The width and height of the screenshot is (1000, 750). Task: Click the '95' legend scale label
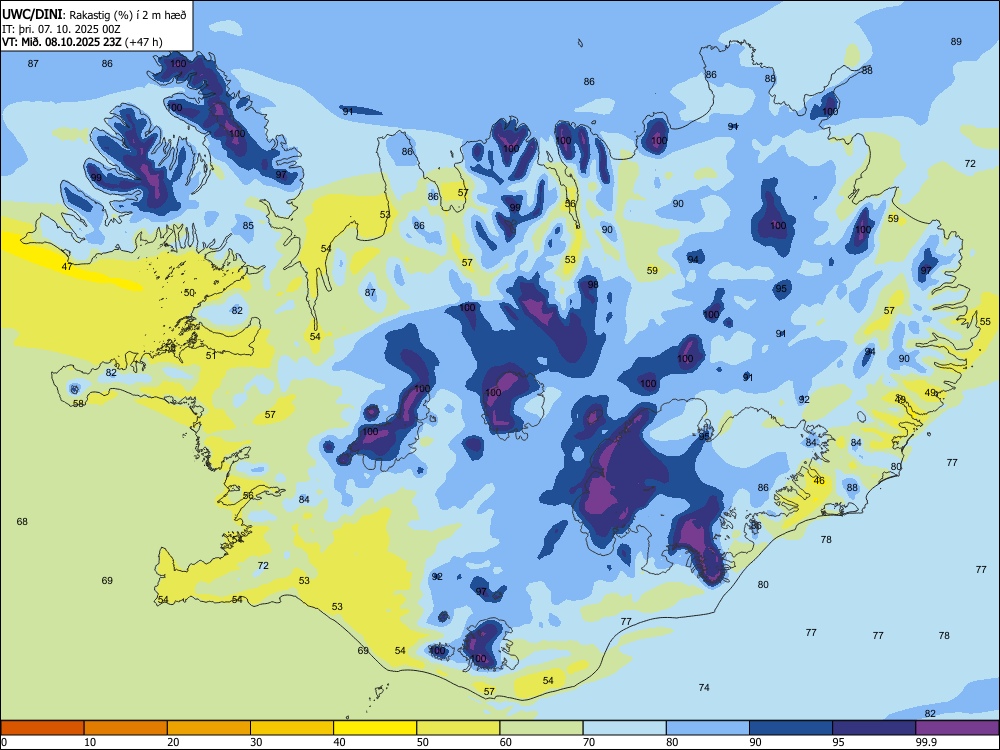(839, 742)
